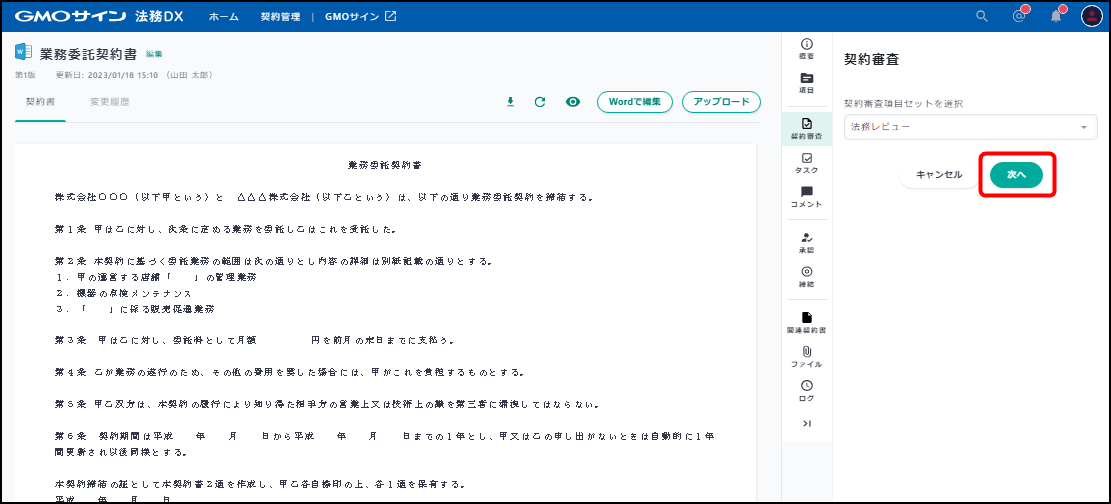
Task: Click the Wordで編集 button
Action: (x=634, y=102)
